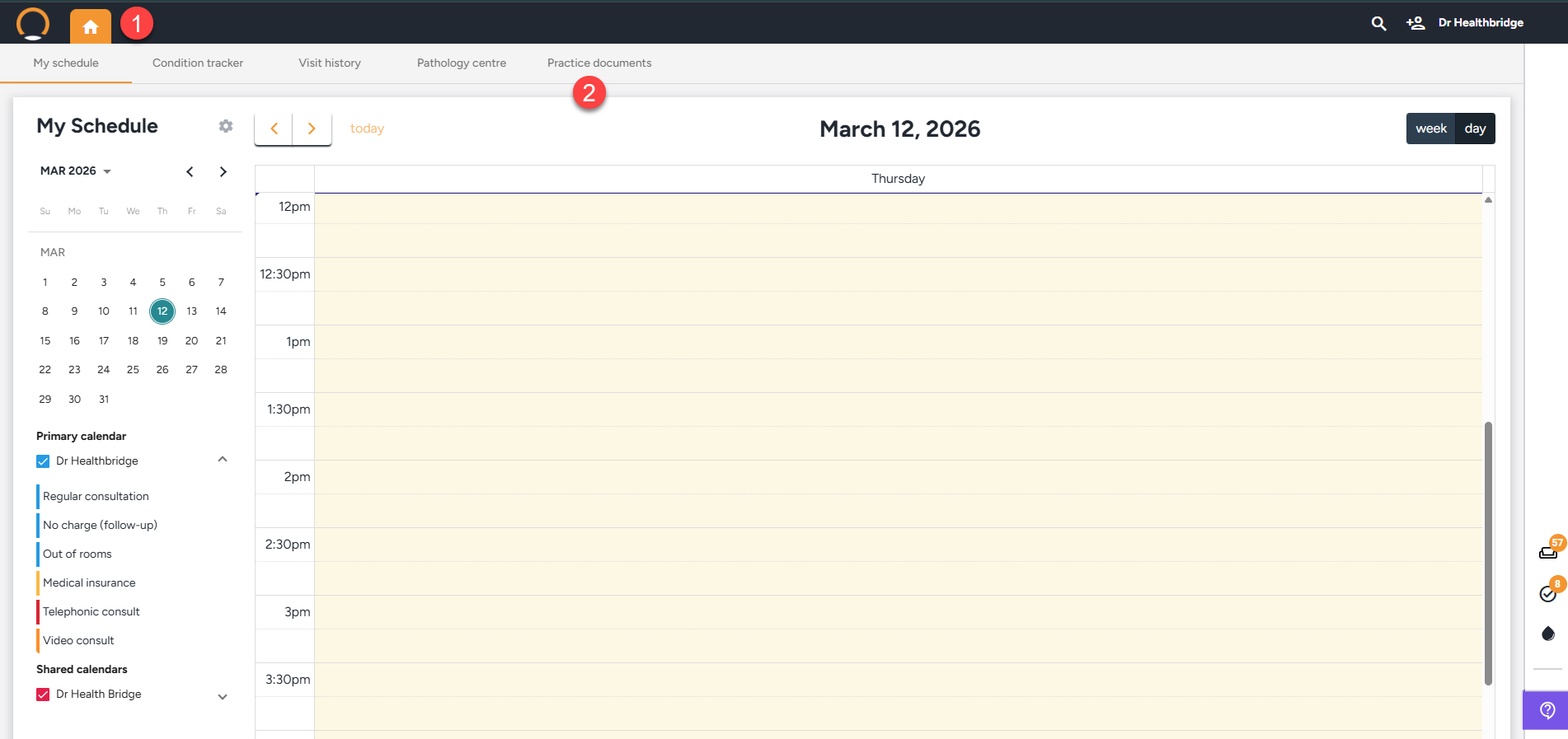Click the black droplet sidebar icon
Screen dimensions: 1568x739
pos(1548,634)
